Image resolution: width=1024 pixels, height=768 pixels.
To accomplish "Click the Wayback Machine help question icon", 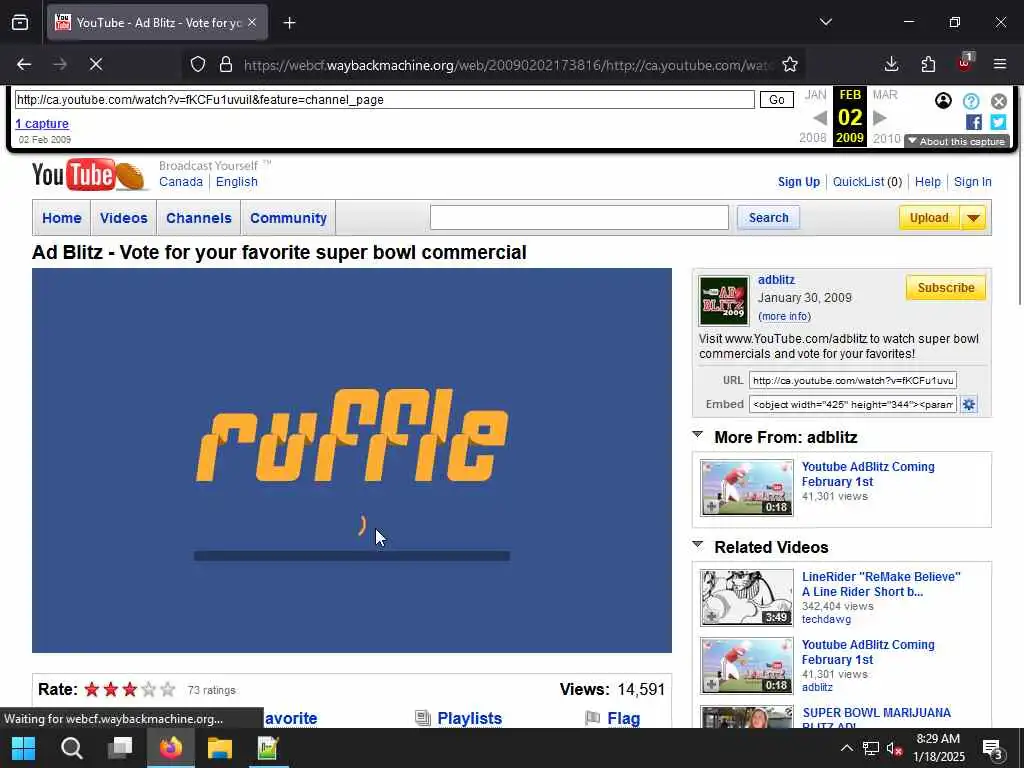I will 971,101.
